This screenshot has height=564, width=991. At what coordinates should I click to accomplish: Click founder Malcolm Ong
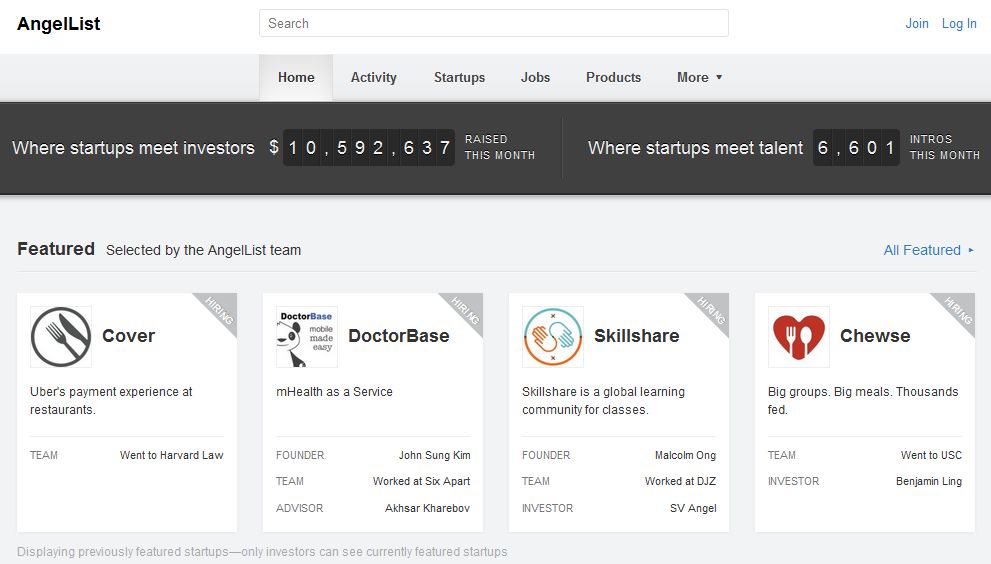pos(685,455)
